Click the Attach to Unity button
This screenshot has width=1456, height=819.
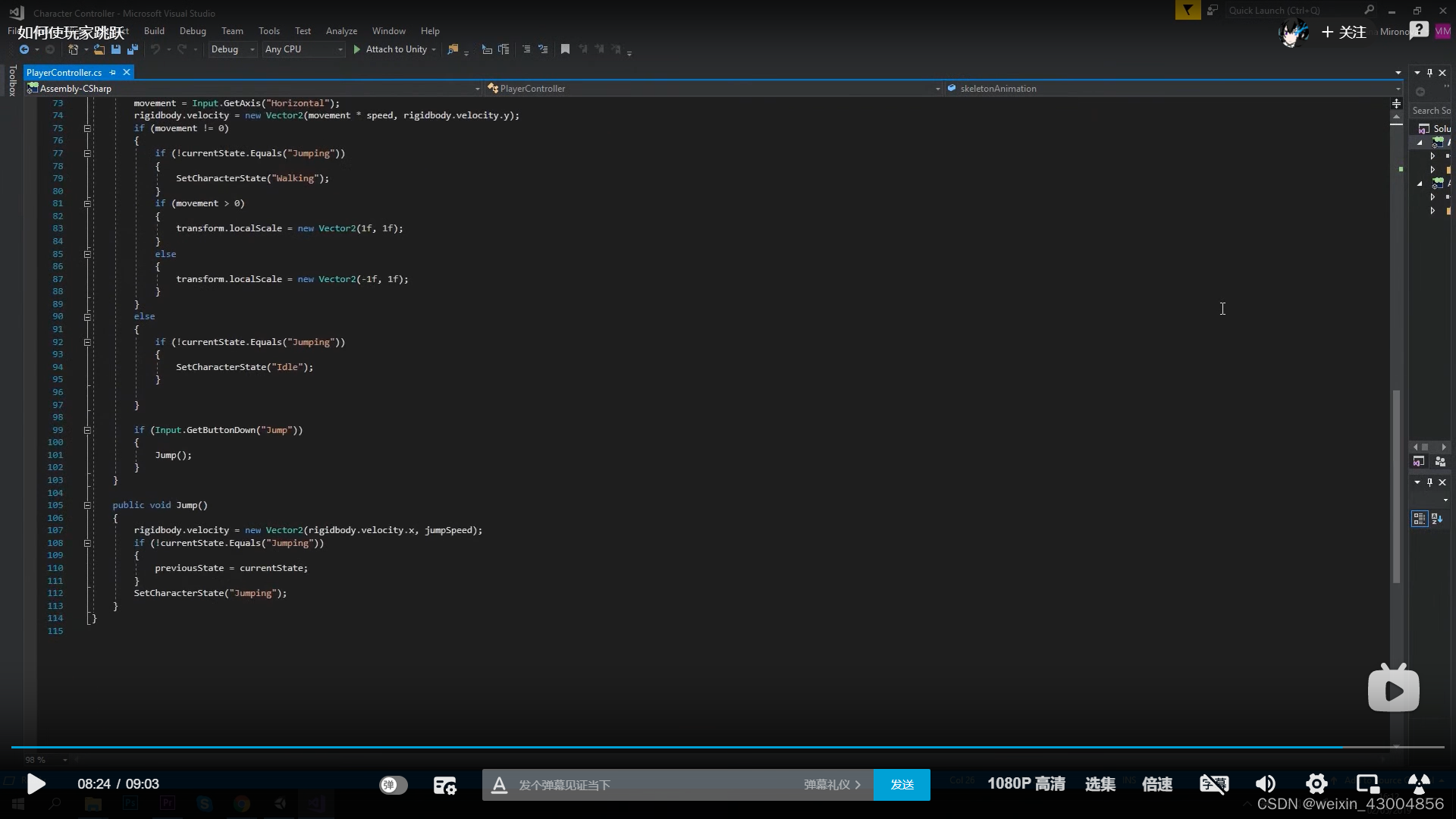390,49
